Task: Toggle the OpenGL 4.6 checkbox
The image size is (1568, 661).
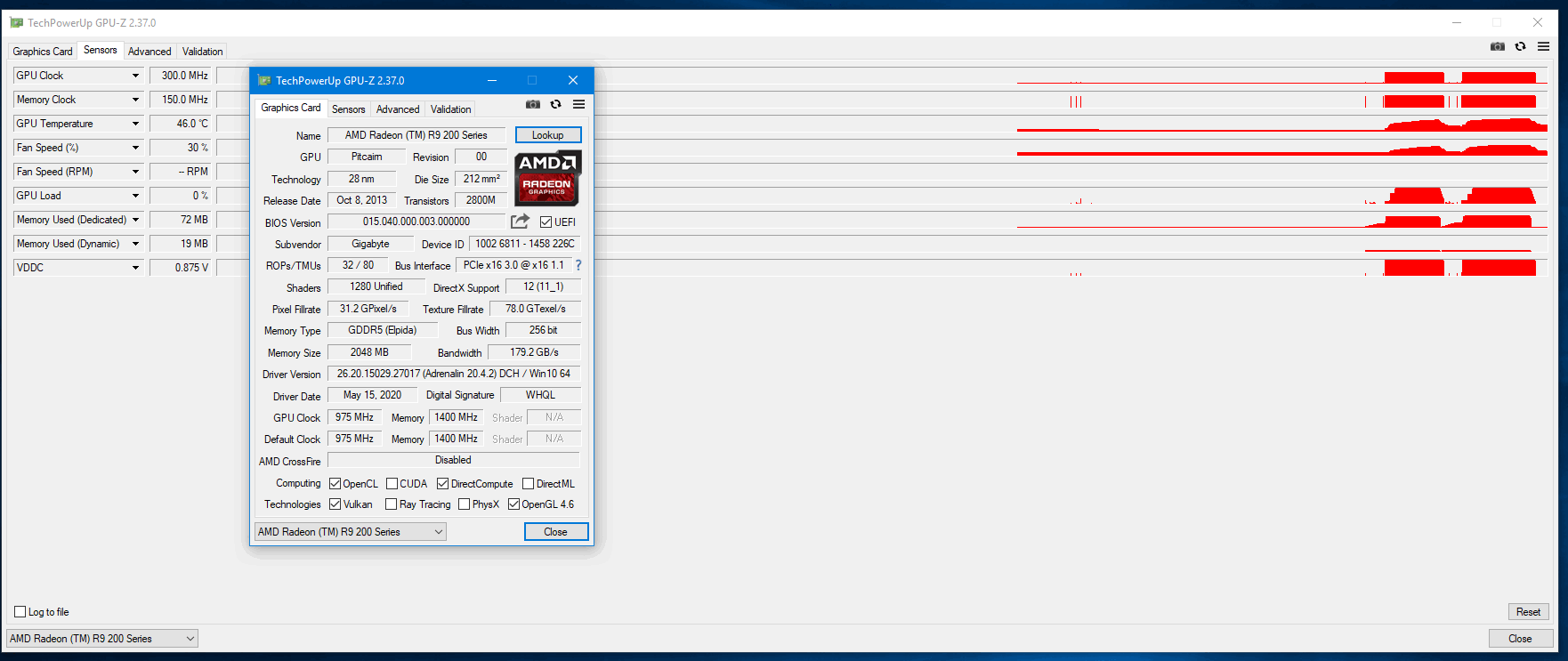Action: pos(514,504)
